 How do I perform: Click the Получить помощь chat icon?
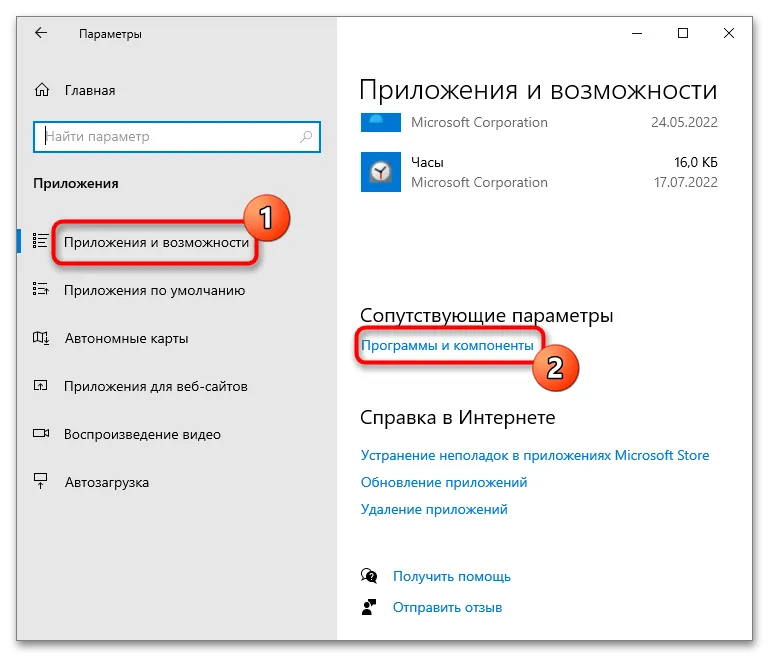[370, 576]
